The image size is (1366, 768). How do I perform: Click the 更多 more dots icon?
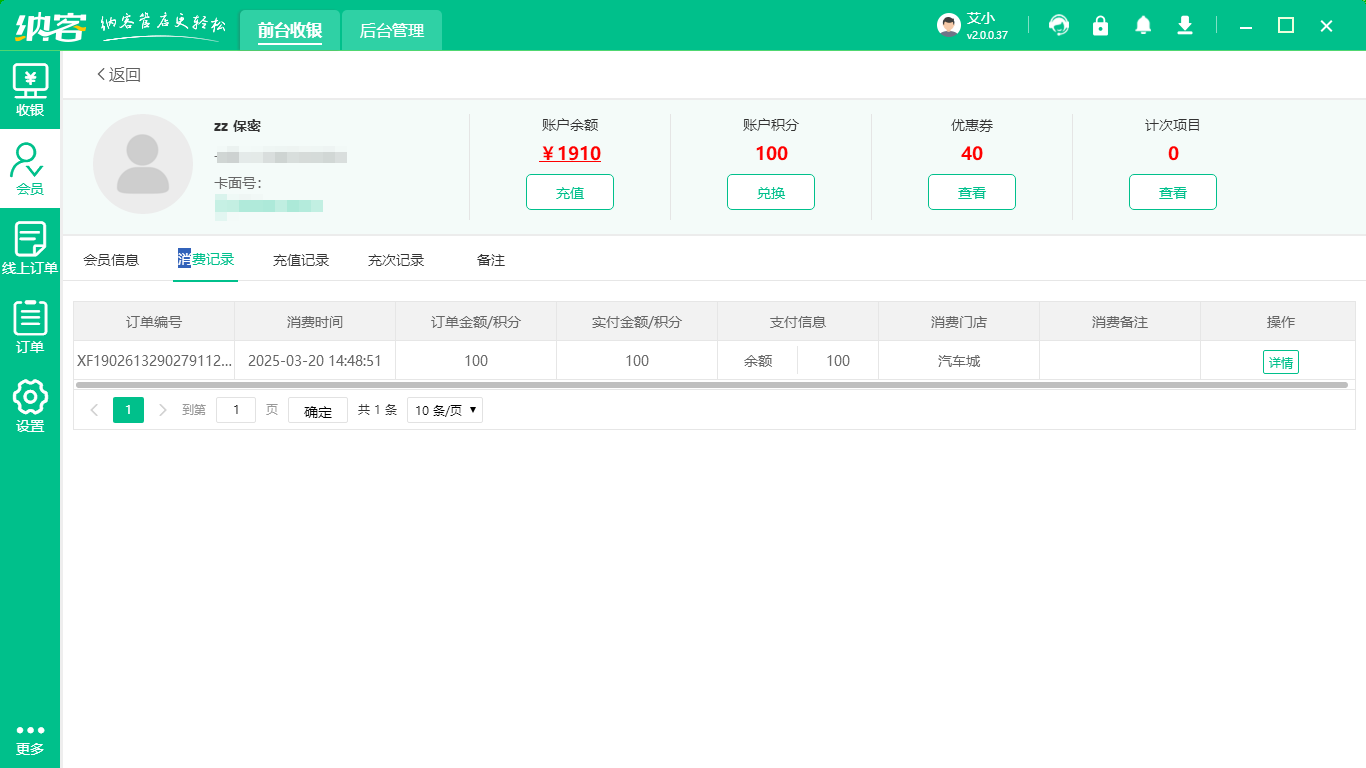[x=30, y=739]
